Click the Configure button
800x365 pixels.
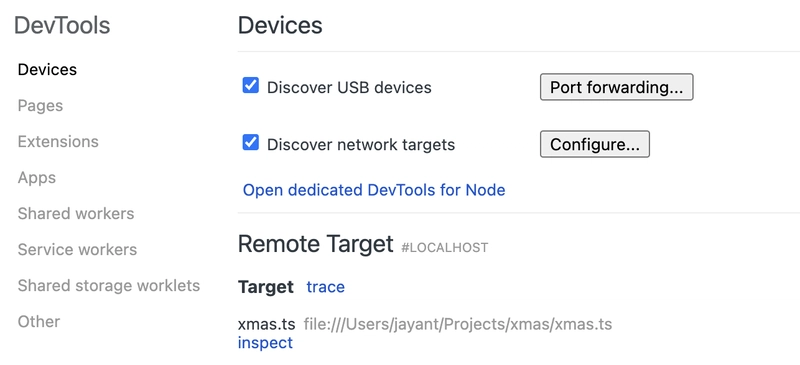(594, 144)
